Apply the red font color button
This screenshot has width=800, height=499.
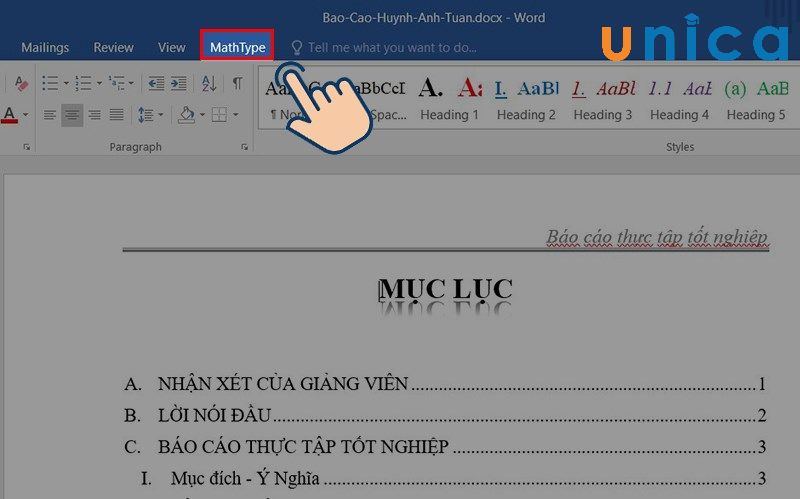tap(10, 114)
